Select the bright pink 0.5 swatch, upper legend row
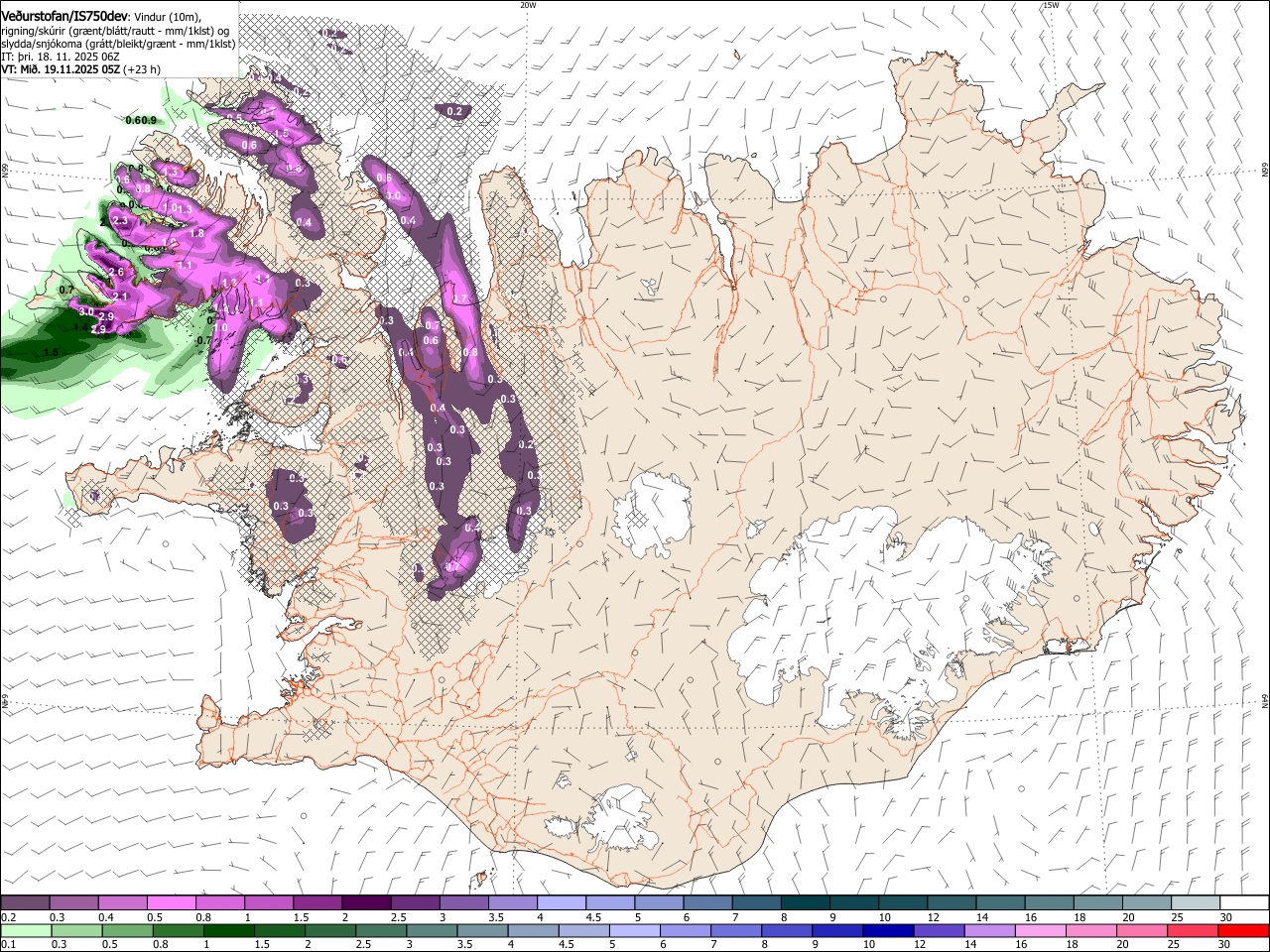The width and height of the screenshot is (1270, 952). click(x=171, y=902)
